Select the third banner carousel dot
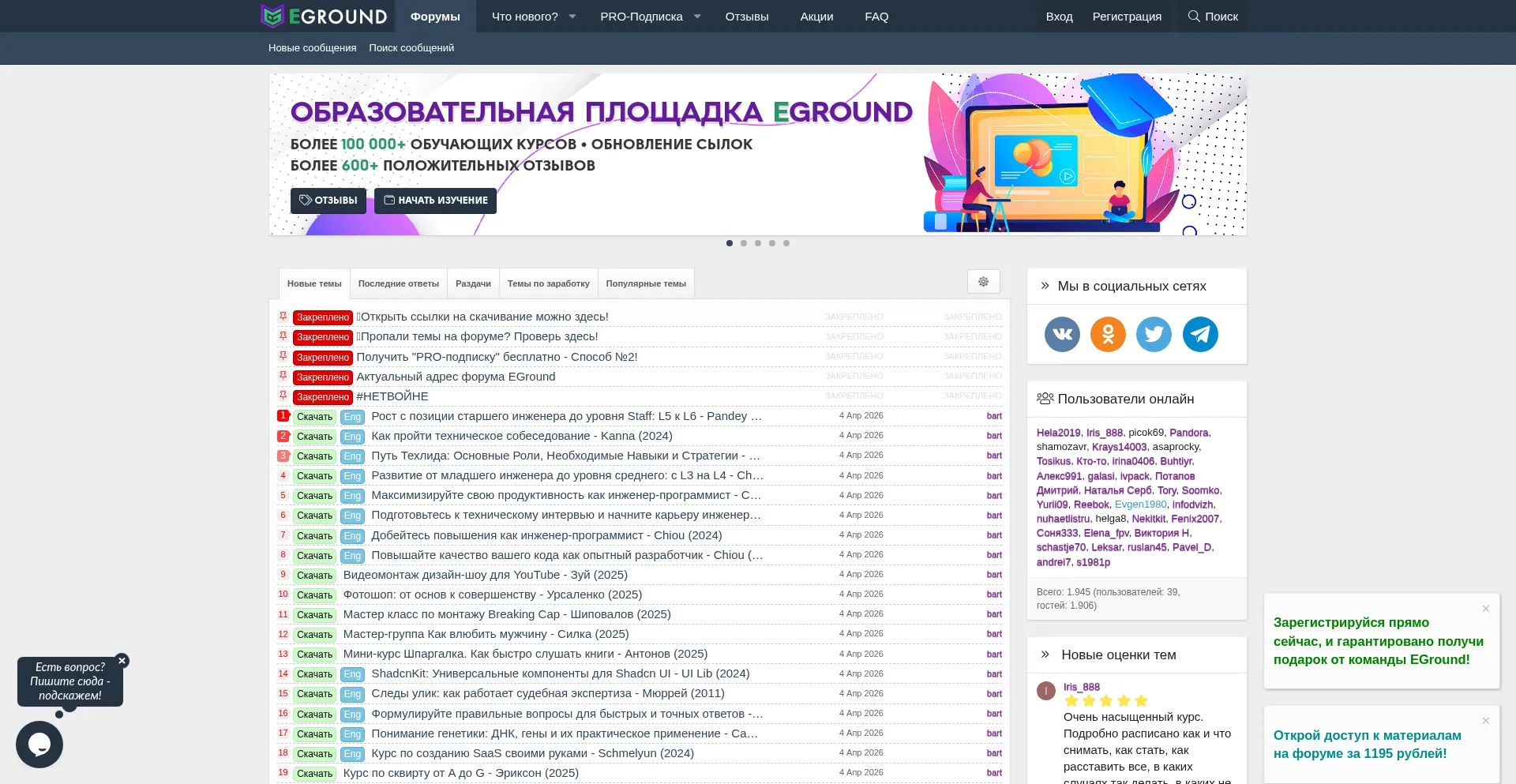This screenshot has width=1516, height=784. [x=758, y=243]
